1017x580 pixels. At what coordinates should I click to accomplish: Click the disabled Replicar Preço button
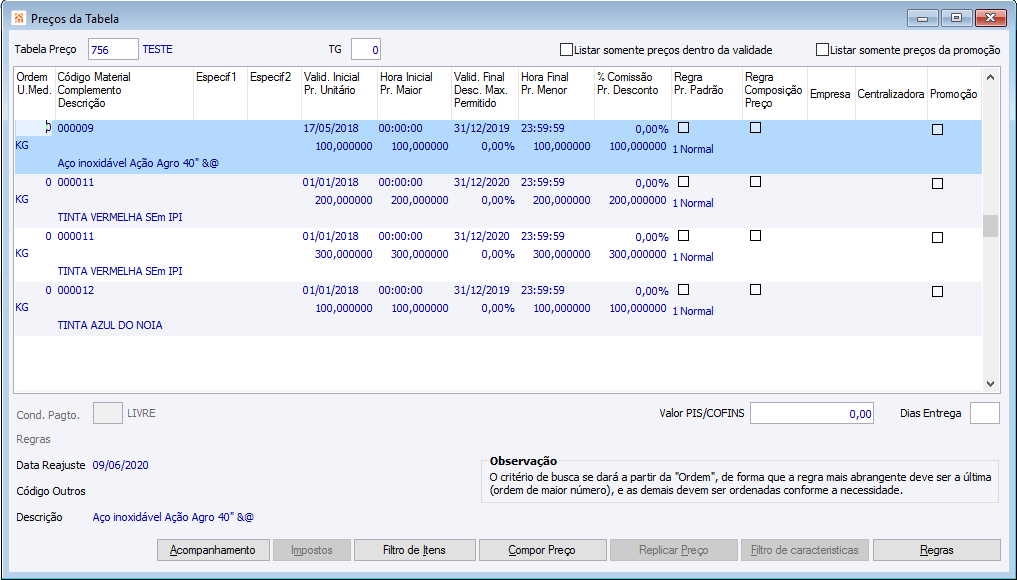tap(674, 550)
